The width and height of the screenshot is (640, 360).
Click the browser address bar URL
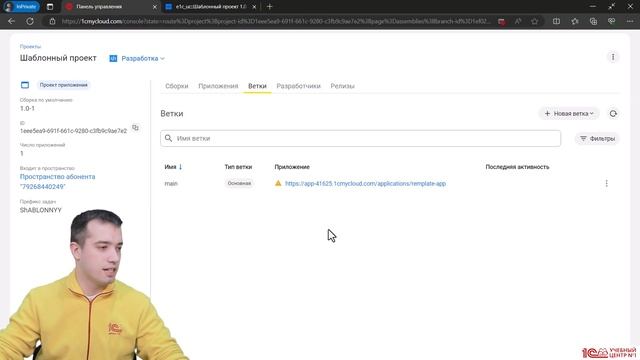276,21
